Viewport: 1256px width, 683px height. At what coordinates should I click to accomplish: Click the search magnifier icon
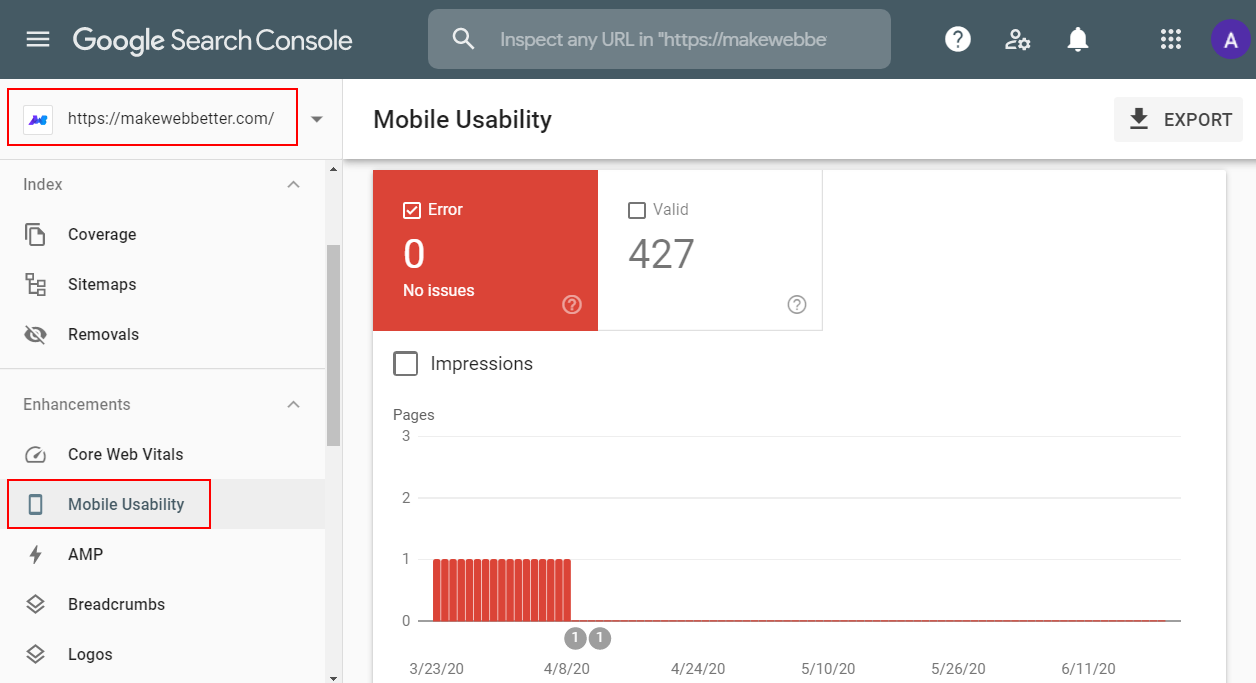click(x=463, y=39)
